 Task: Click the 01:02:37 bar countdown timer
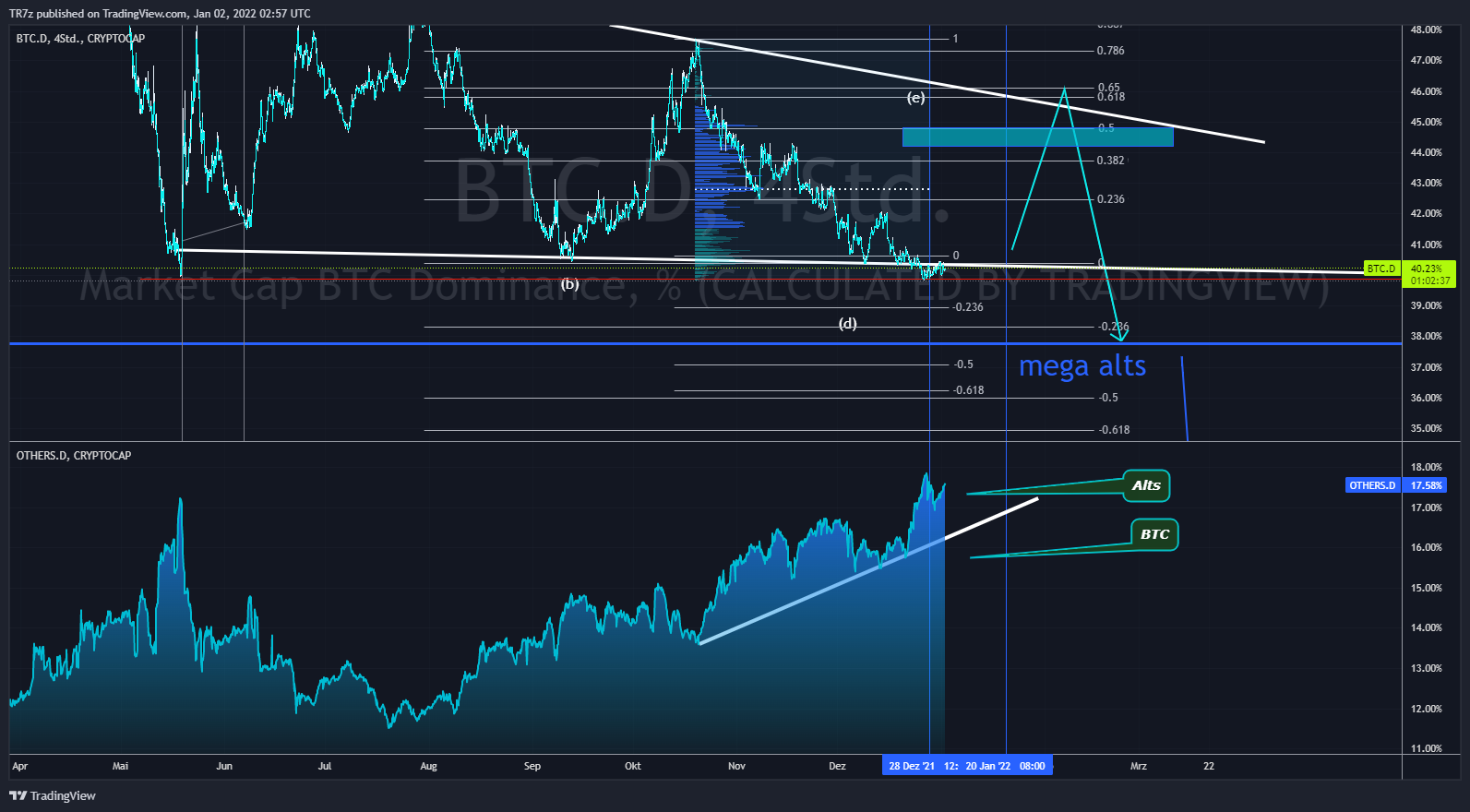(1429, 281)
